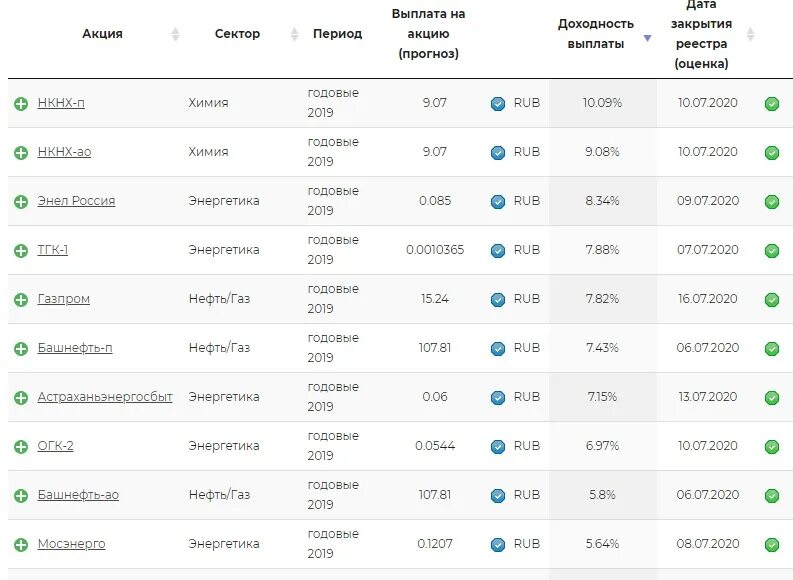Sort by Дата закрытия реестра arrows
This screenshot has width=793, height=580.
pos(750,35)
